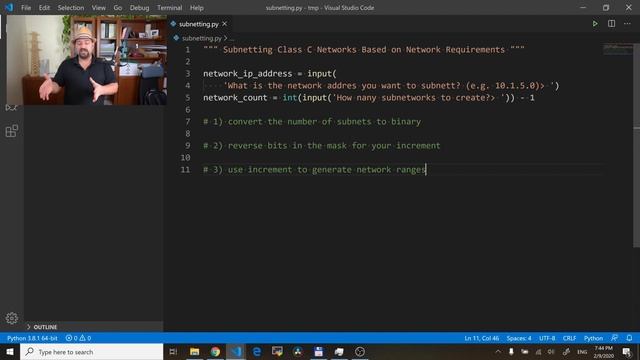The height and width of the screenshot is (360, 640).
Task: Open Microsoft Edge from taskbar
Action: pos(256,351)
